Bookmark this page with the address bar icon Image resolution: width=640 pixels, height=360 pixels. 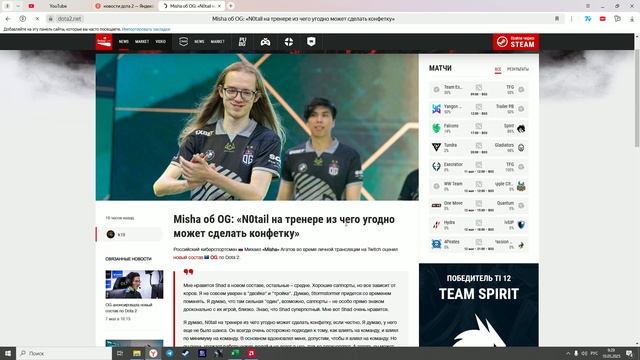pos(557,19)
